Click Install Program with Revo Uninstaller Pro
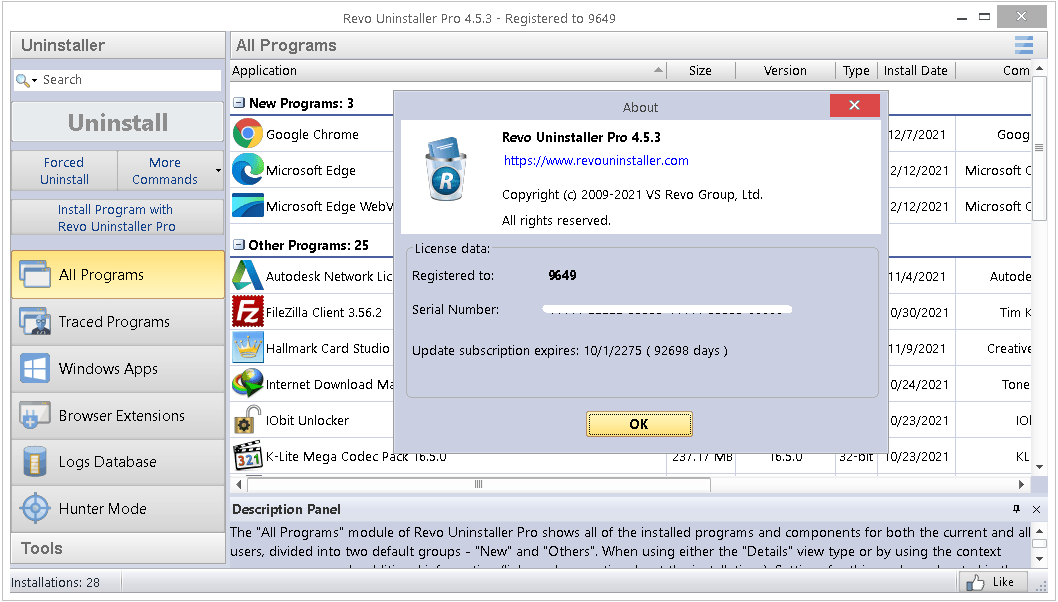1058x602 pixels. coord(117,217)
